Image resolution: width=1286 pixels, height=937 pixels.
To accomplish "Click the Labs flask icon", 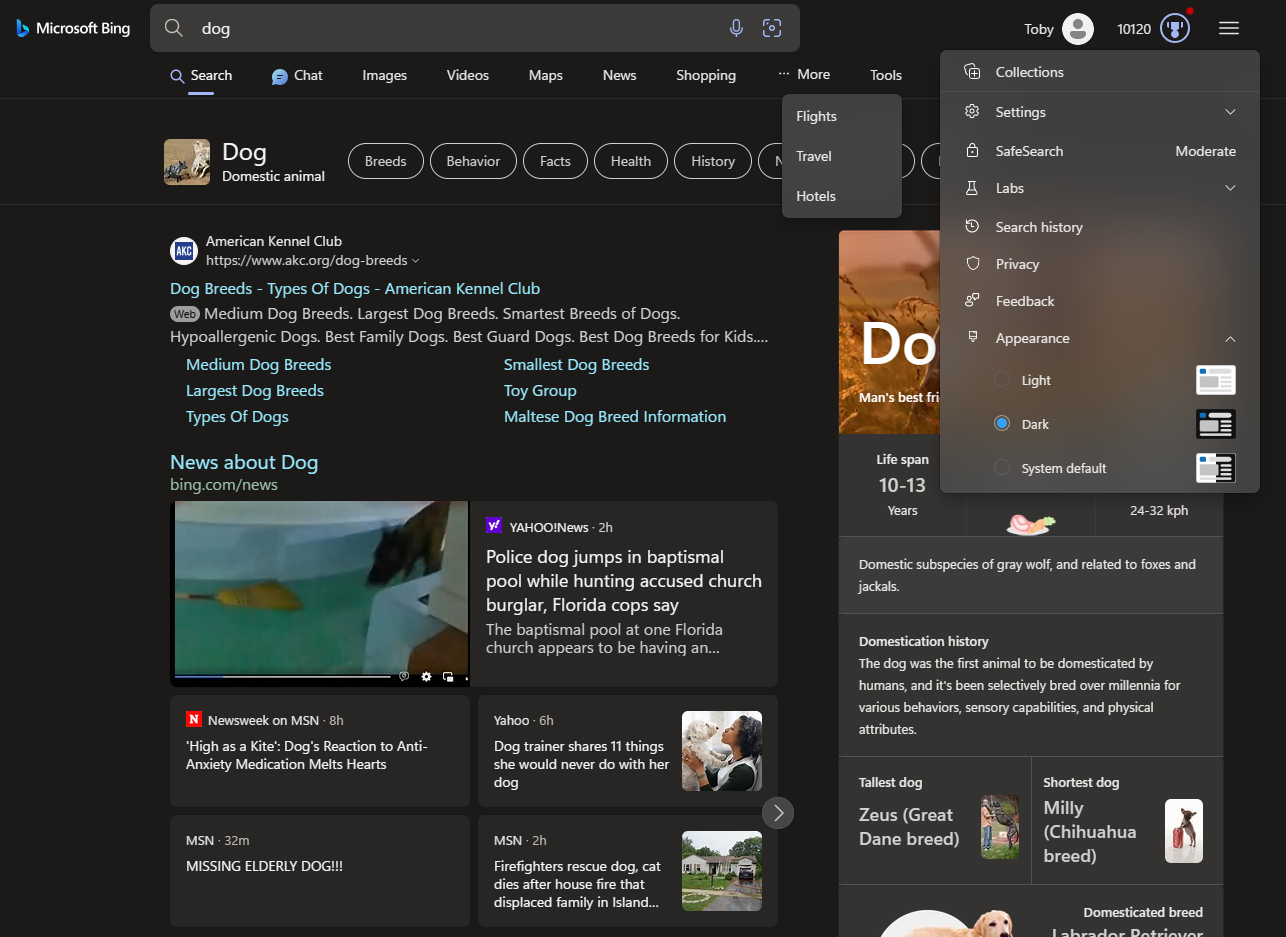I will 972,188.
